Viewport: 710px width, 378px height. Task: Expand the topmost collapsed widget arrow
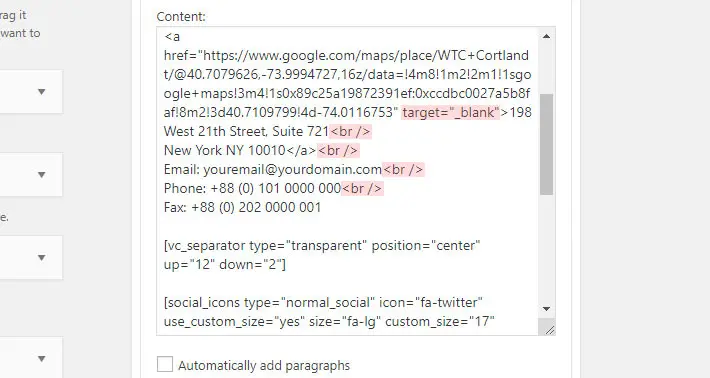pyautogui.click(x=42, y=92)
